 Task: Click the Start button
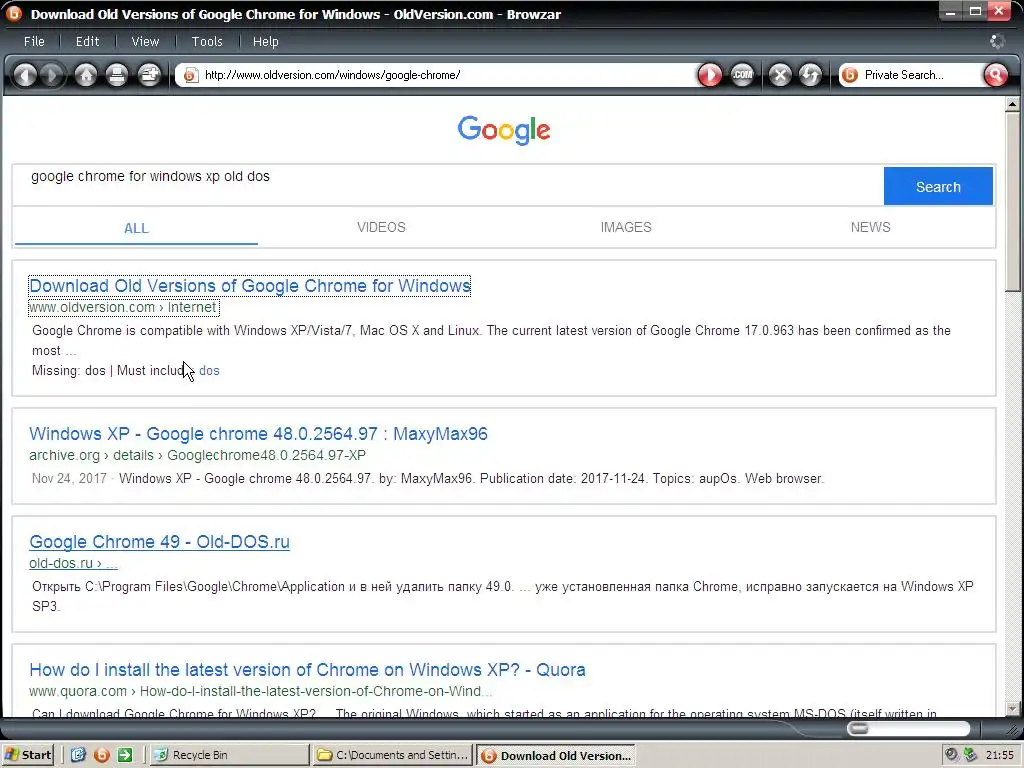click(x=27, y=755)
